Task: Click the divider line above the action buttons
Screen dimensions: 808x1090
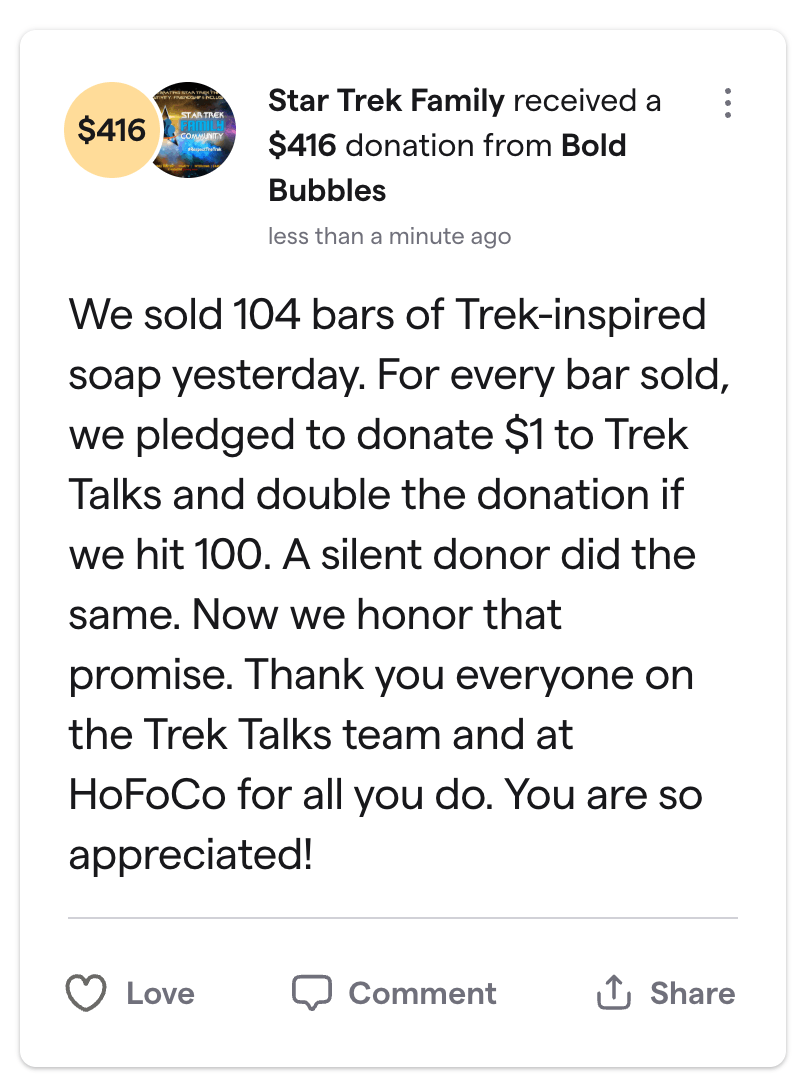Action: click(x=403, y=917)
